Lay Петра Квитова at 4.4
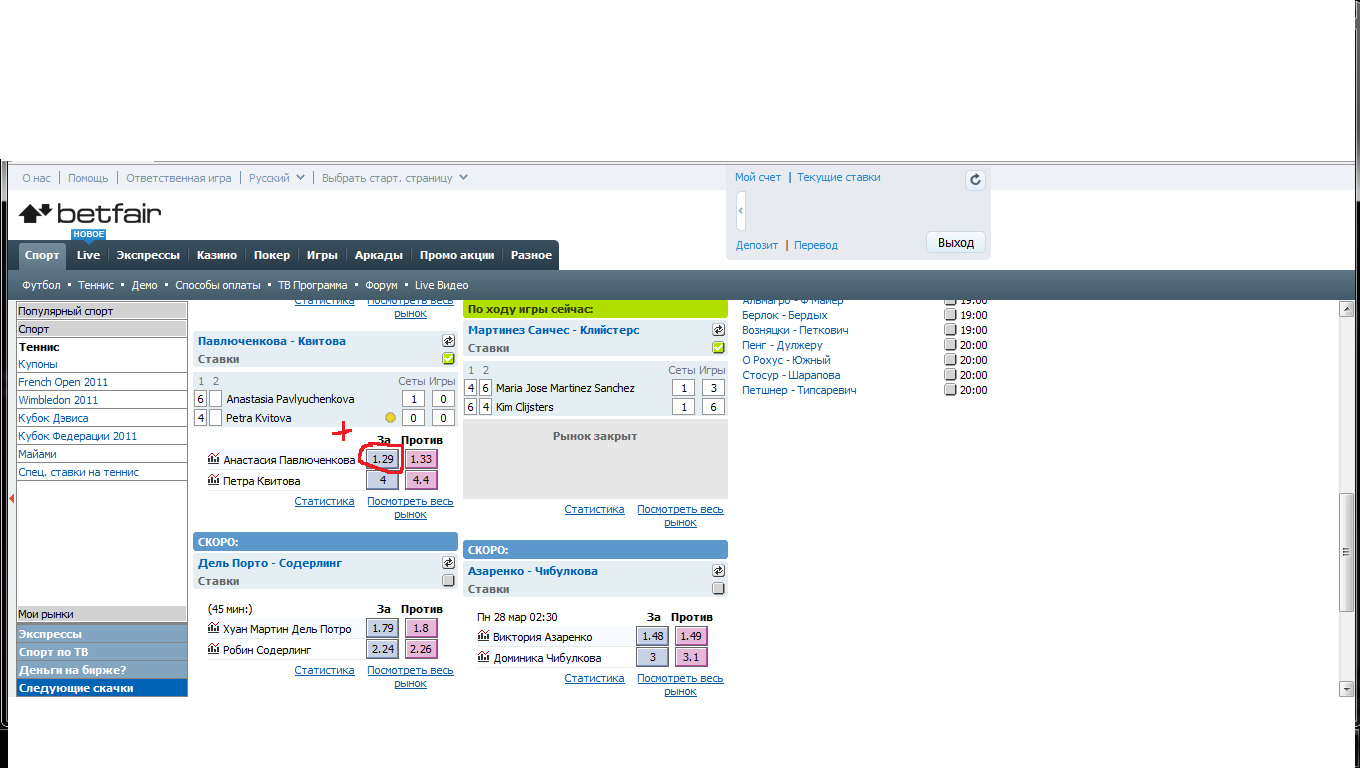The height and width of the screenshot is (768, 1360). pos(421,480)
